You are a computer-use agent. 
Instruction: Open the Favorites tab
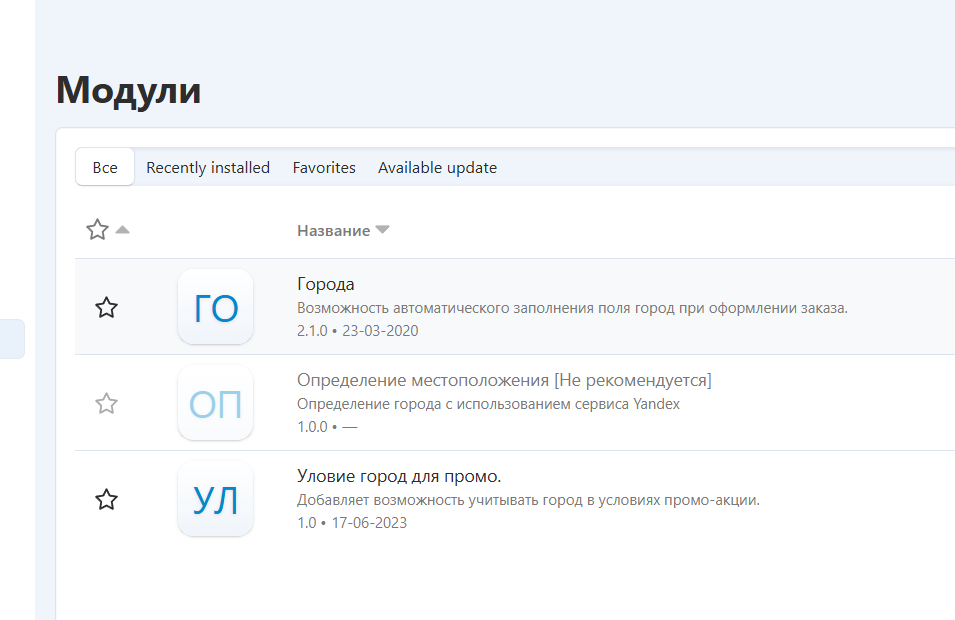324,168
